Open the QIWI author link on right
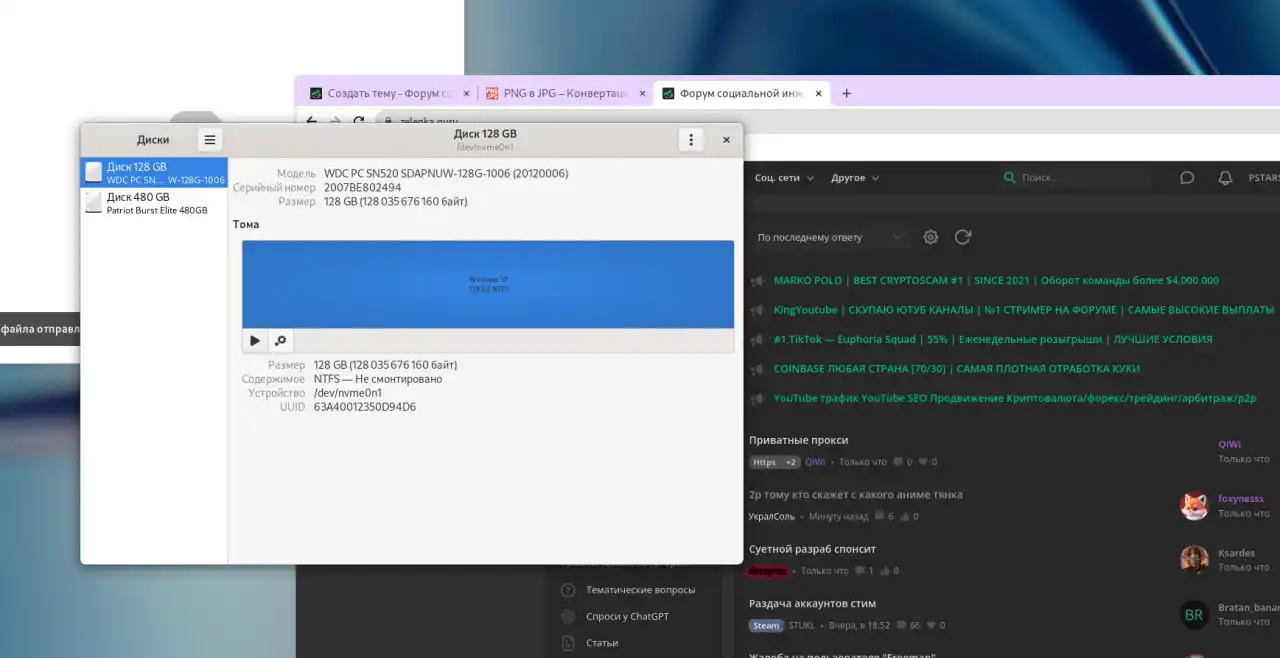 coord(1229,445)
